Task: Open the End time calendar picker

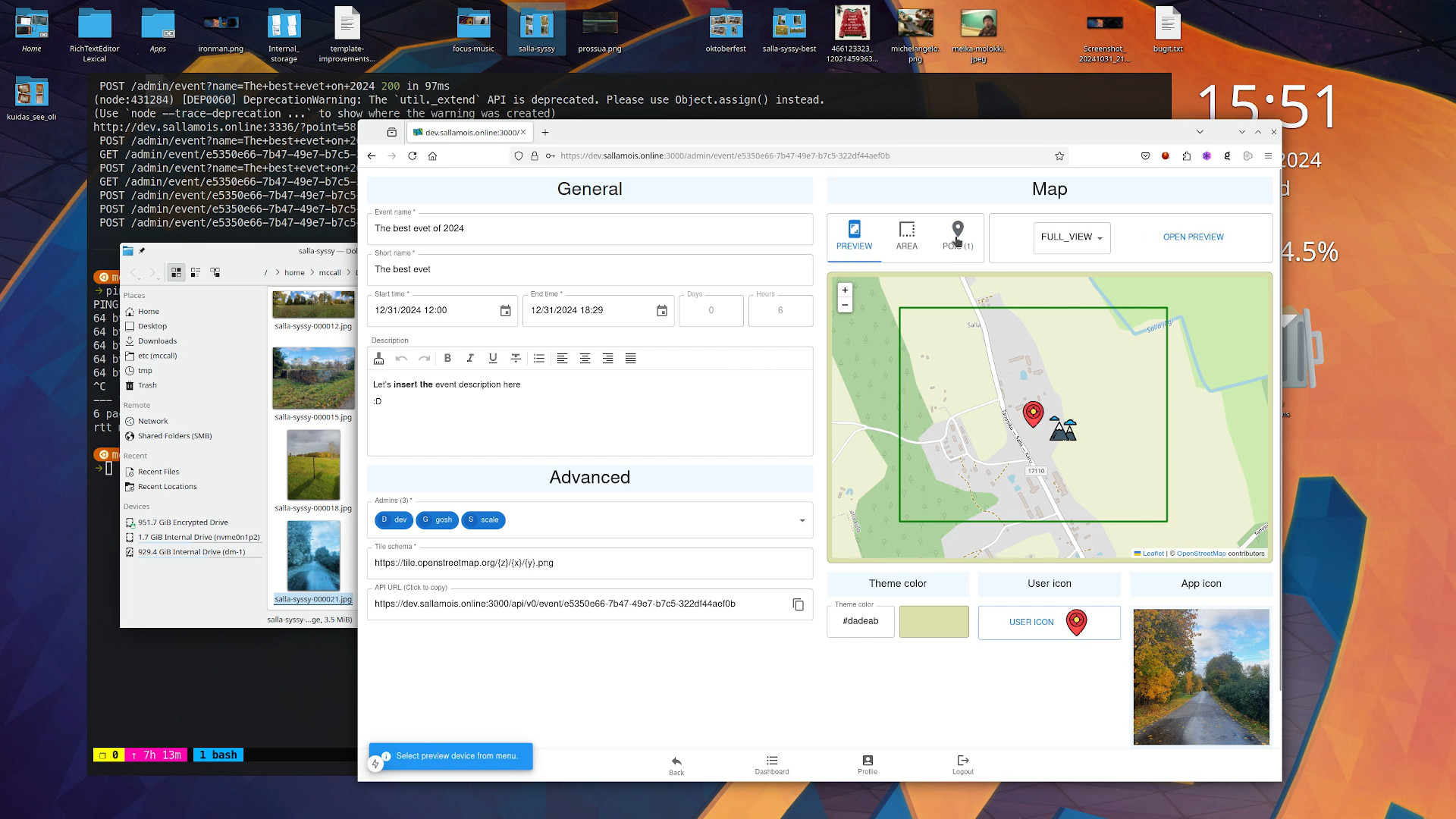Action: (661, 311)
